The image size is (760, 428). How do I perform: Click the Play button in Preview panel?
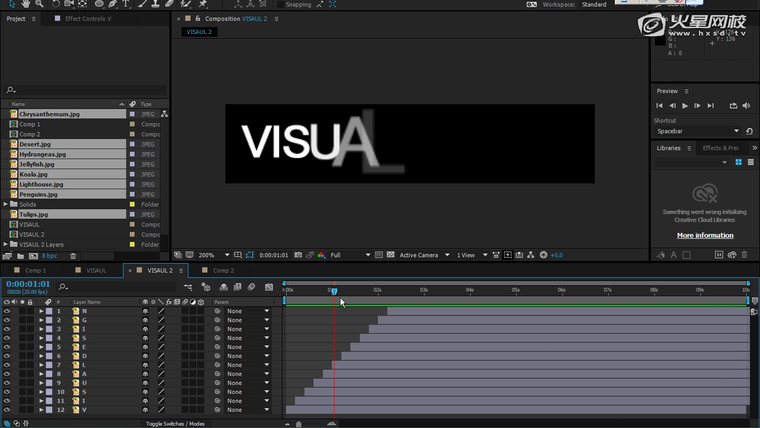(685, 105)
